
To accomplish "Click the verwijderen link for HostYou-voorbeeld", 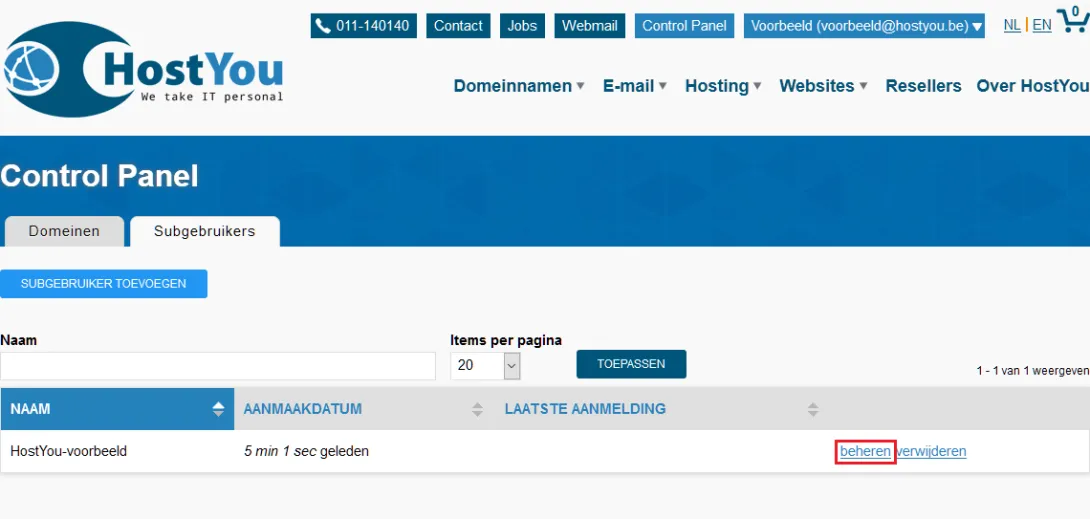I will (932, 451).
